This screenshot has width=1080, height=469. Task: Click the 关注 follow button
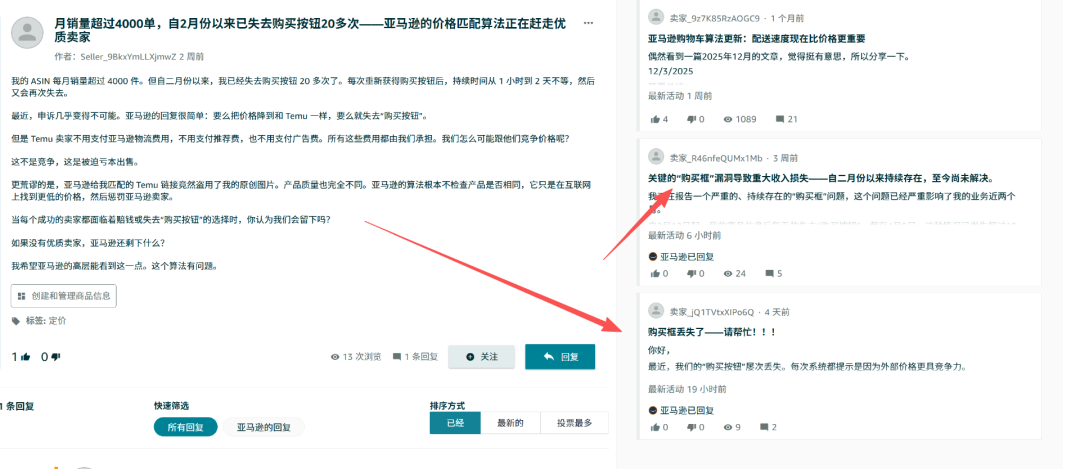point(481,357)
